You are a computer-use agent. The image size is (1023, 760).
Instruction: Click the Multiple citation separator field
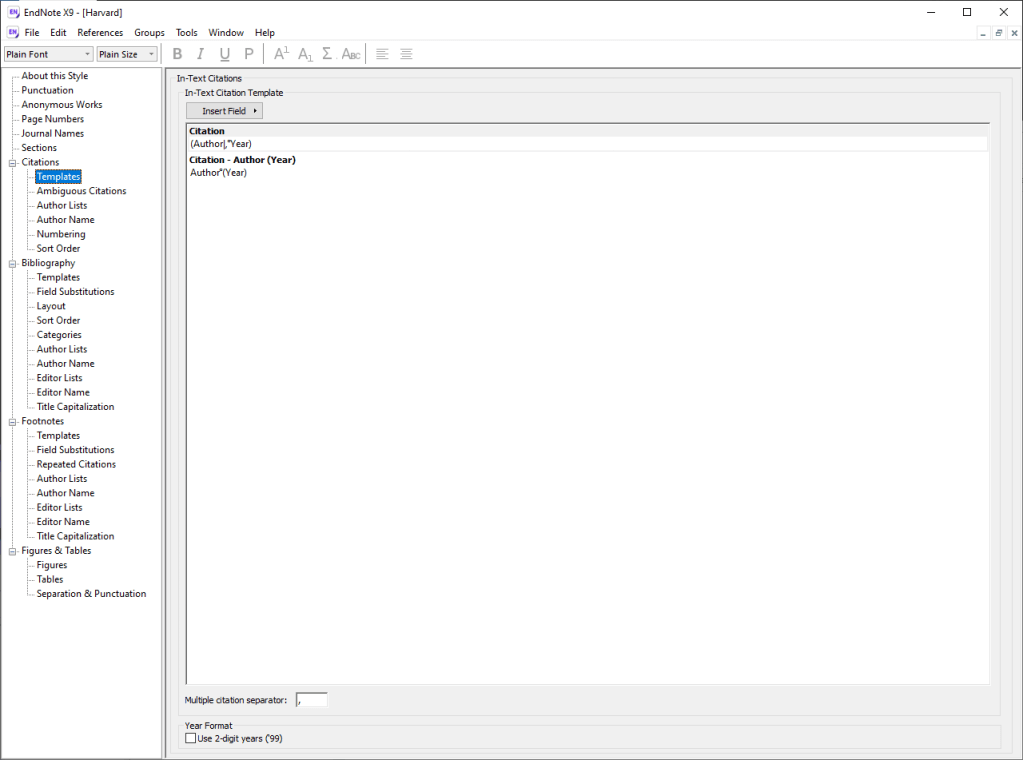click(x=311, y=700)
